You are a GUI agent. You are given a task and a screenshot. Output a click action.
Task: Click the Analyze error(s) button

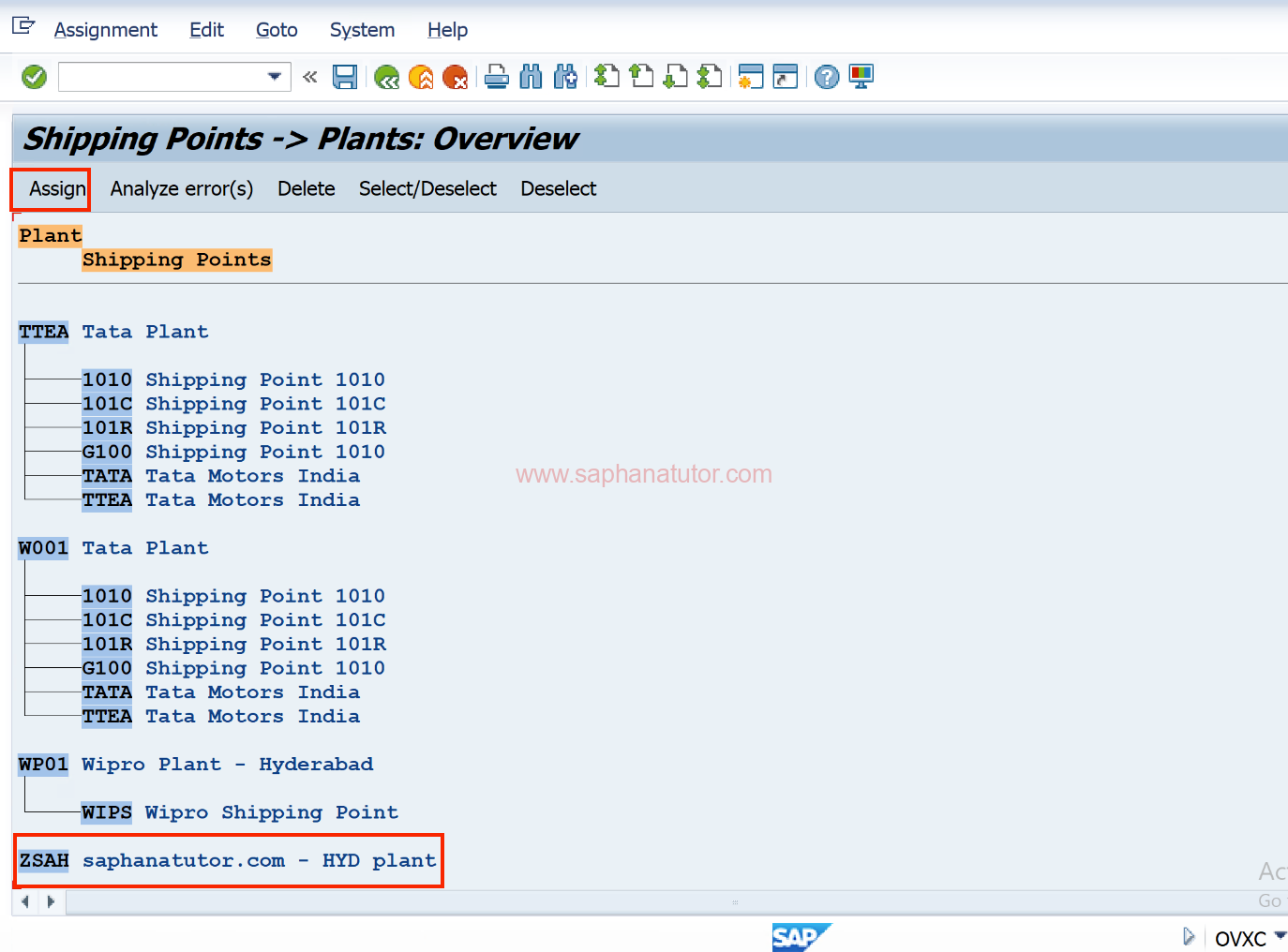(182, 189)
